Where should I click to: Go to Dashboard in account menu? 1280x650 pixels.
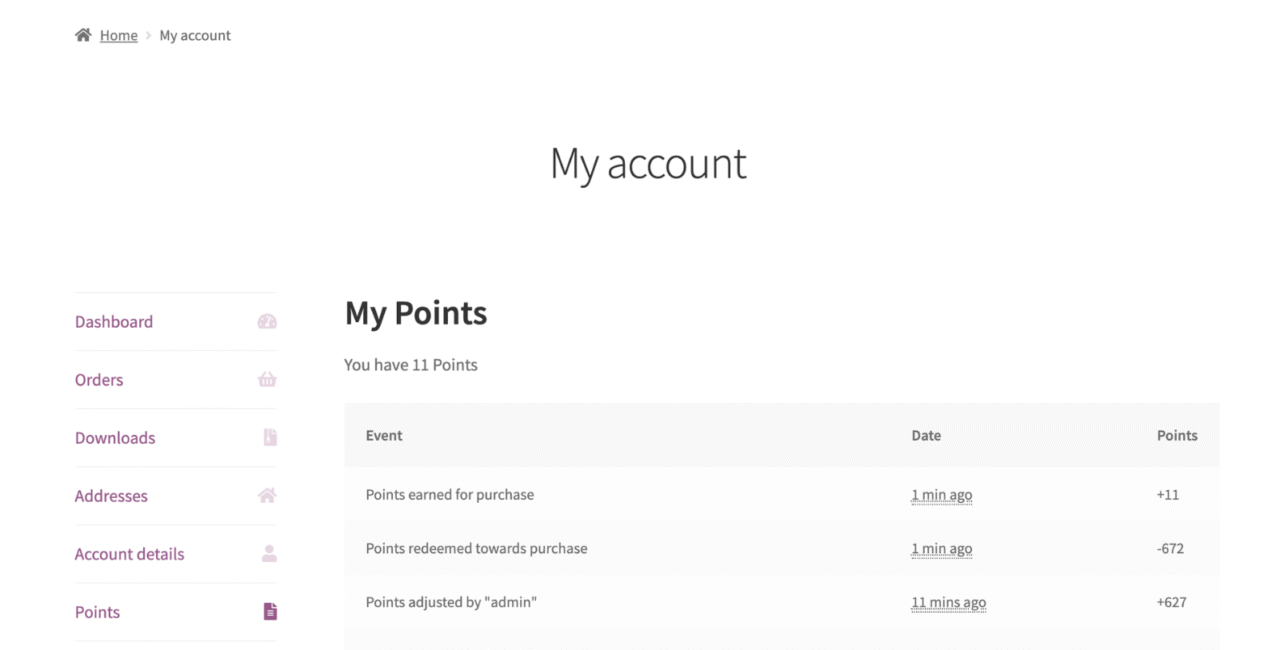[x=114, y=322]
